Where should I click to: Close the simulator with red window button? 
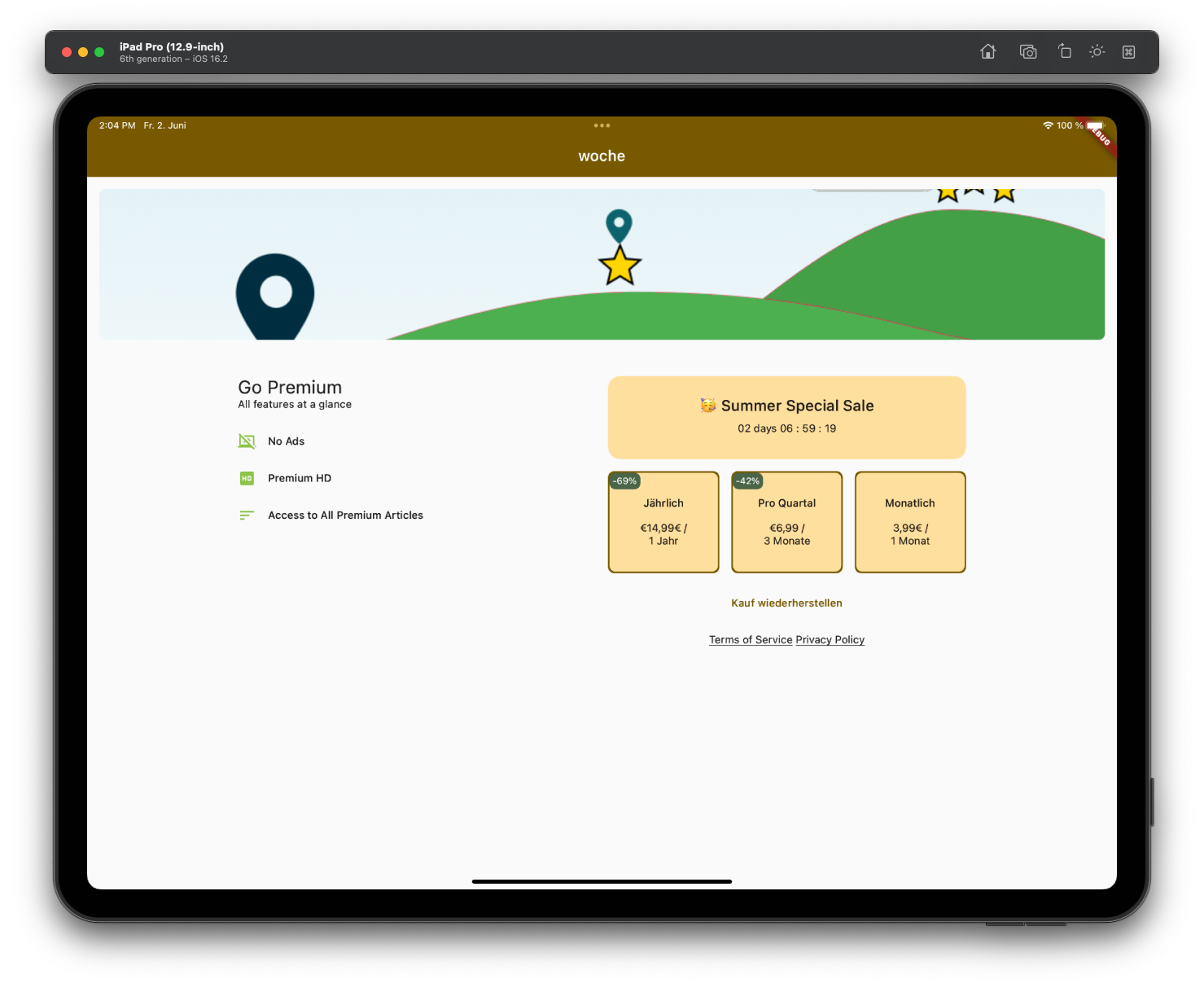pos(67,52)
